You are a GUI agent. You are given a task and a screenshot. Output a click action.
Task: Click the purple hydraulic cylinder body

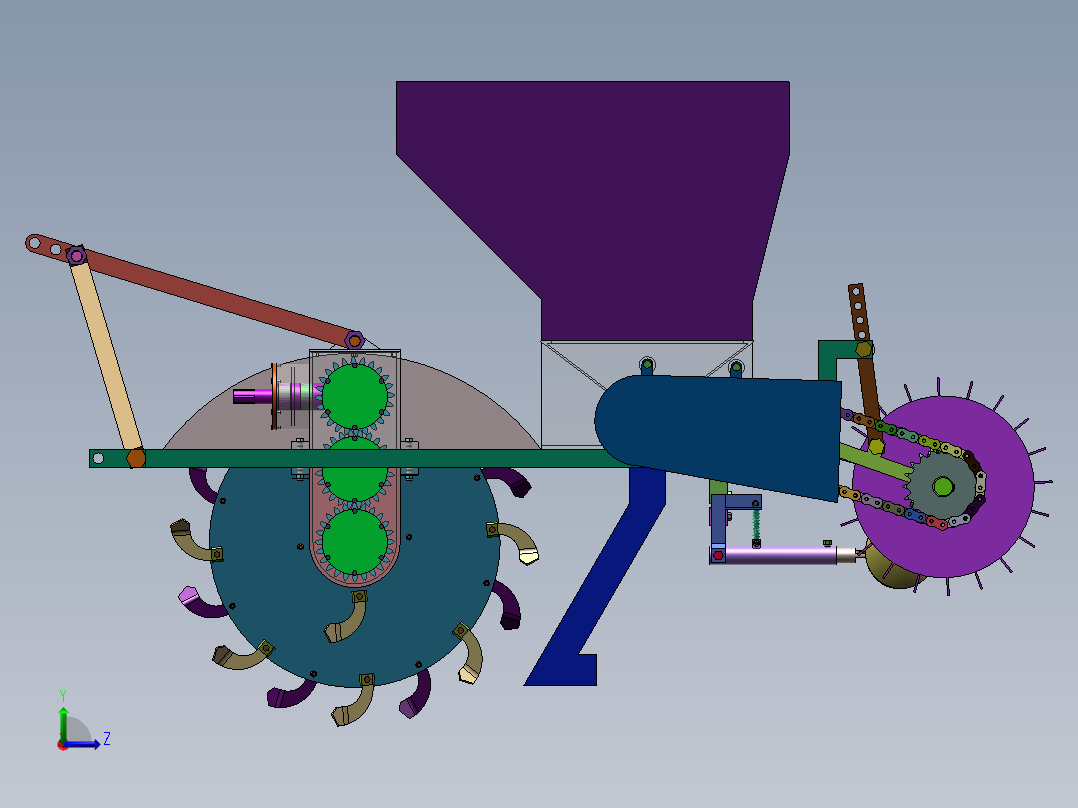[790, 557]
